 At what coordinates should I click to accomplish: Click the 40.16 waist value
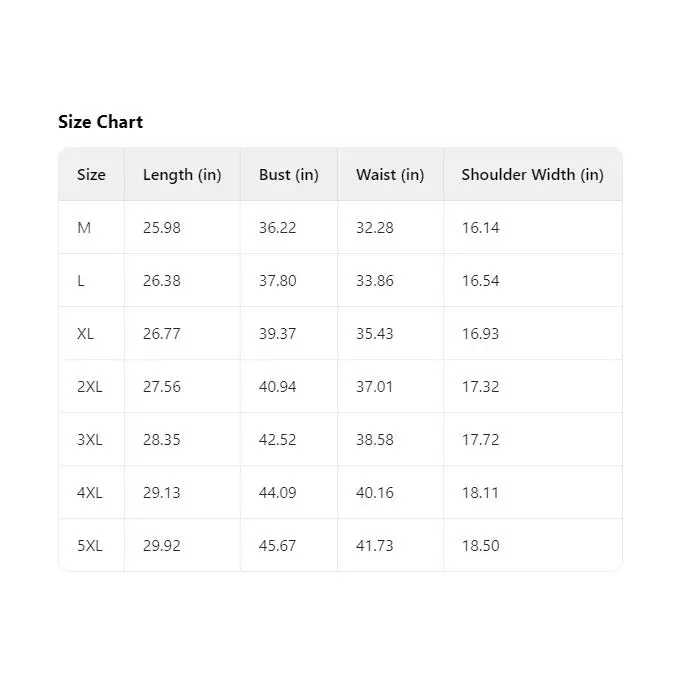374,492
